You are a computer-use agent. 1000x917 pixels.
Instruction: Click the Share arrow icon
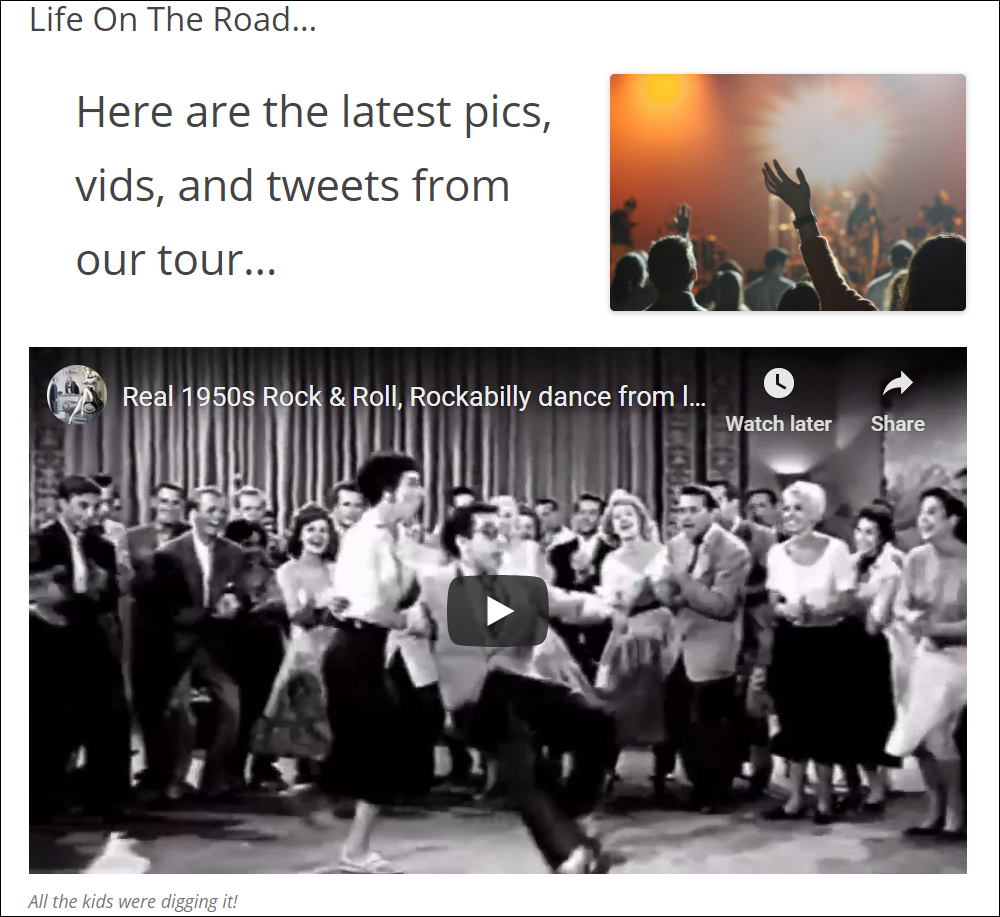[897, 383]
